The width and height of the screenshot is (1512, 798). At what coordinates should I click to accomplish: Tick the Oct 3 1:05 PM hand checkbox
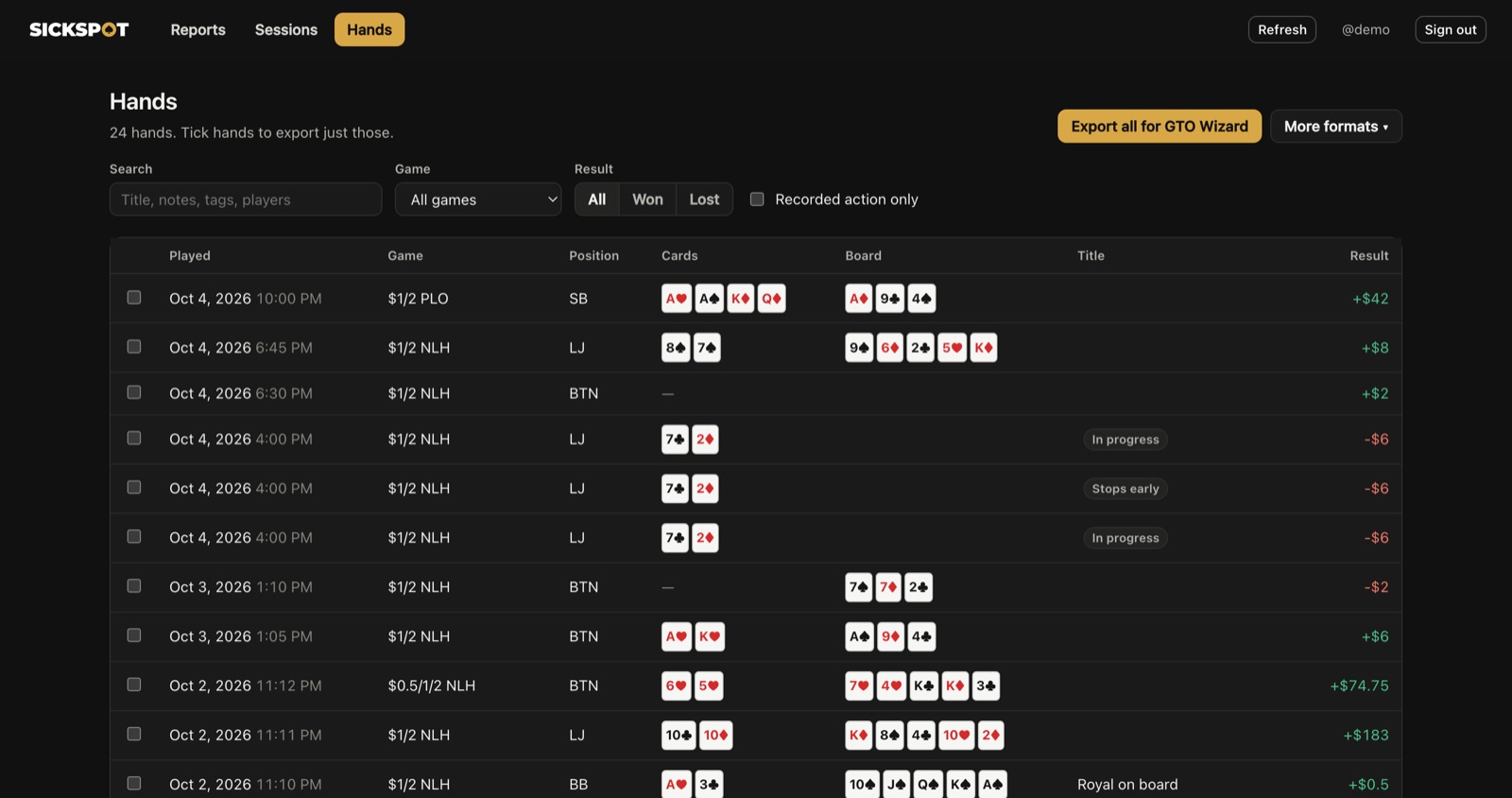tap(134, 634)
